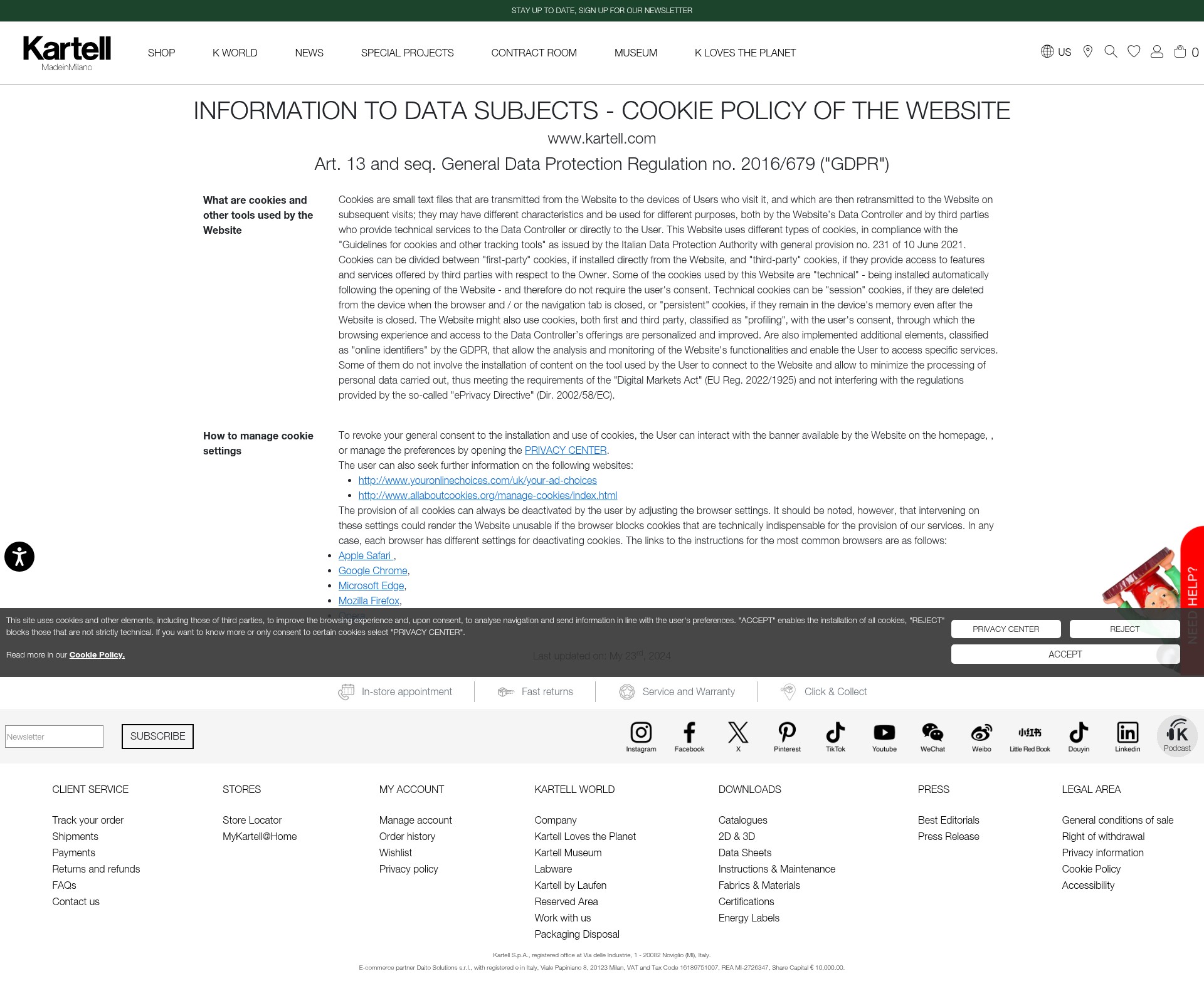Open Kartell's Pinterest profile
This screenshot has width=1204, height=981.
pos(787,737)
